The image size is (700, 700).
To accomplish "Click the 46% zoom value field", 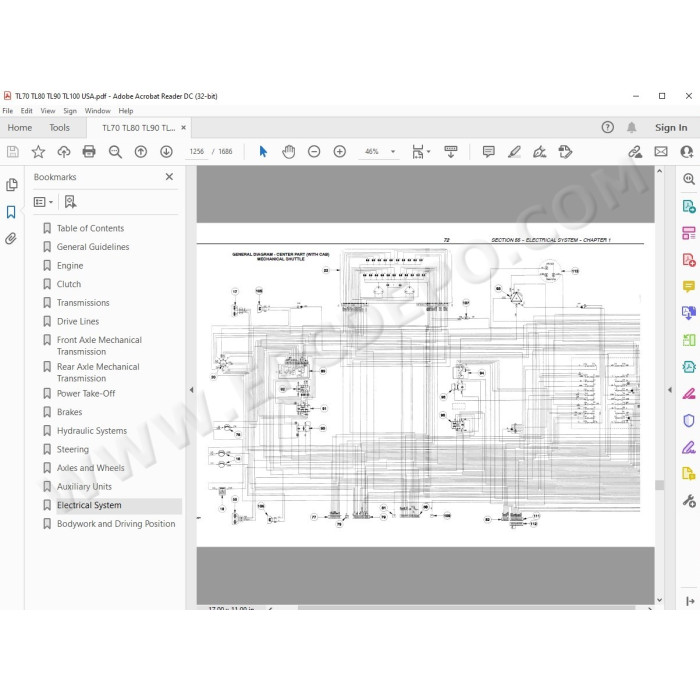I will [x=372, y=152].
